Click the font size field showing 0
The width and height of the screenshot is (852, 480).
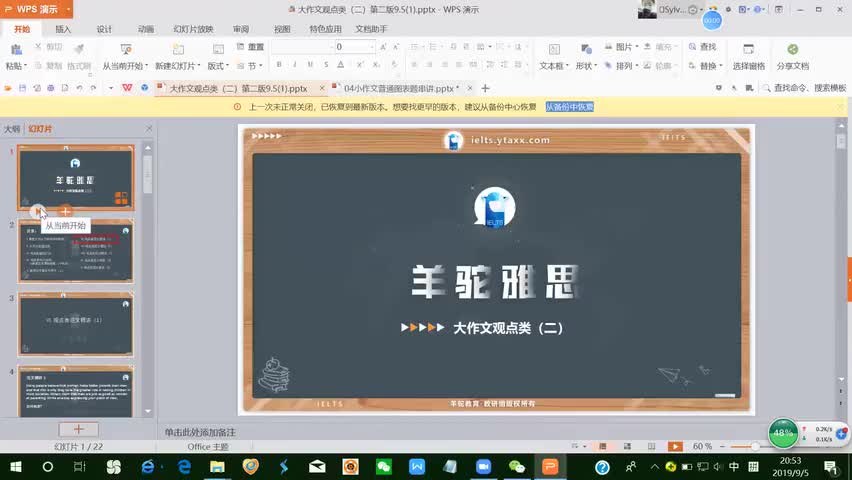click(x=354, y=47)
